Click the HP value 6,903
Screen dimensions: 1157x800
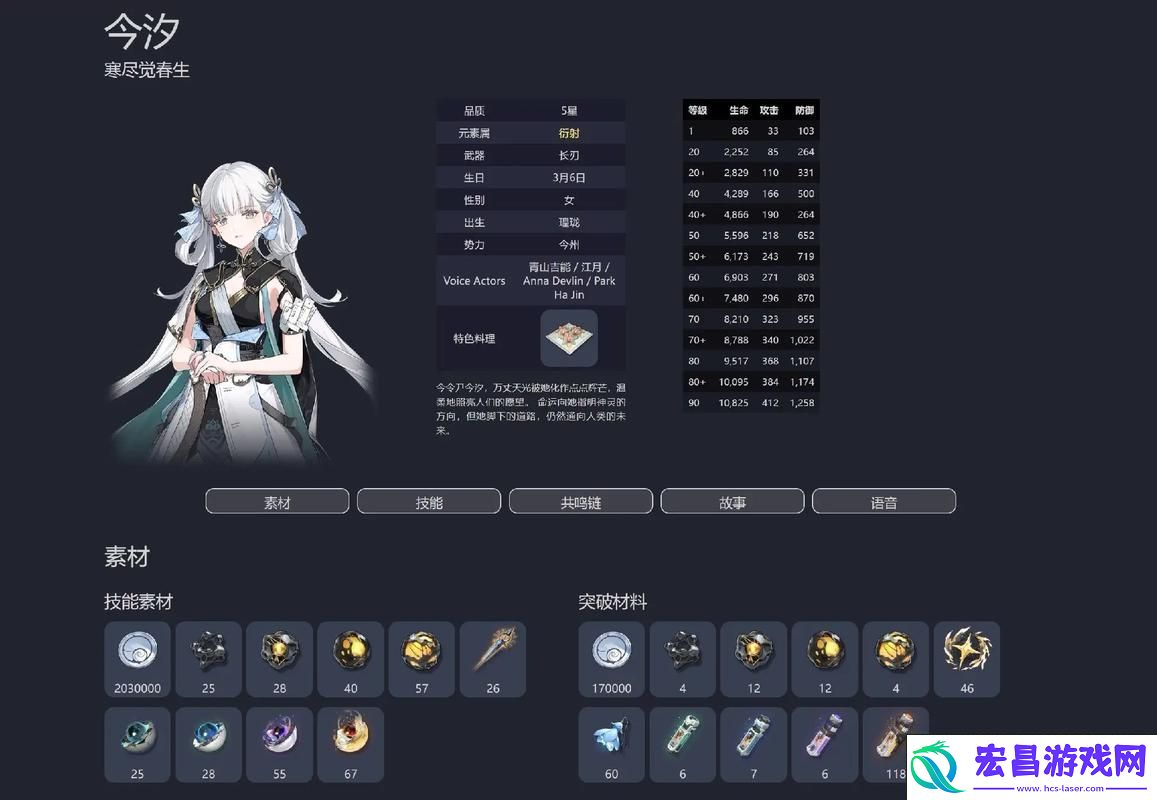click(x=736, y=277)
